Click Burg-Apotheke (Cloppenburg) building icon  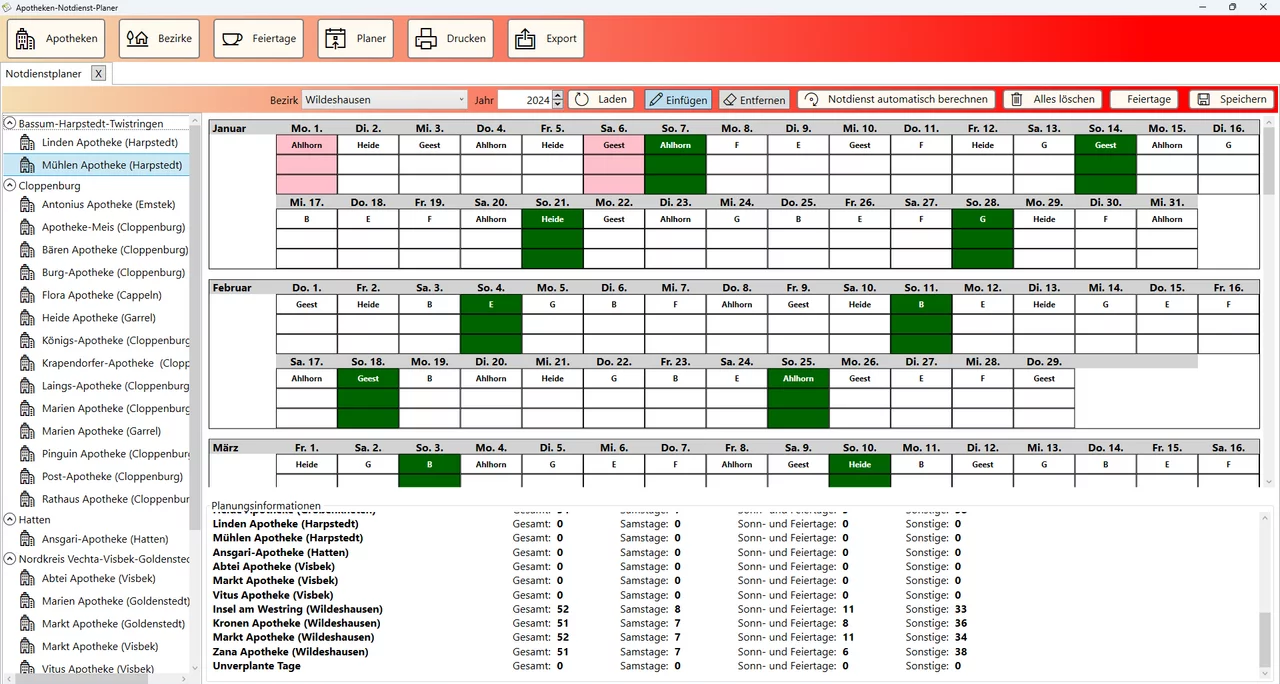28,272
